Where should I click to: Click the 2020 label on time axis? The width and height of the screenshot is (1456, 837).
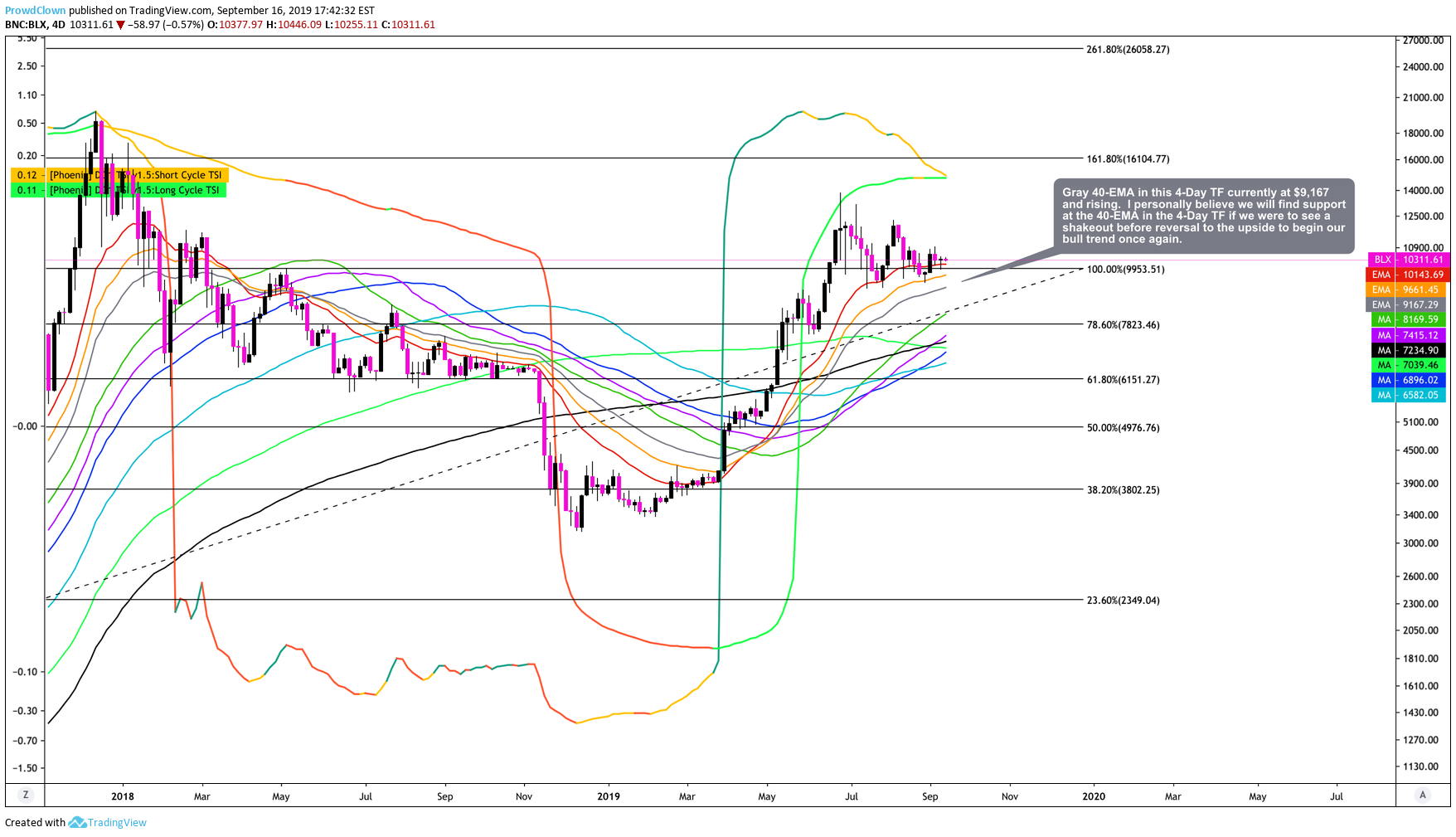tap(1094, 796)
